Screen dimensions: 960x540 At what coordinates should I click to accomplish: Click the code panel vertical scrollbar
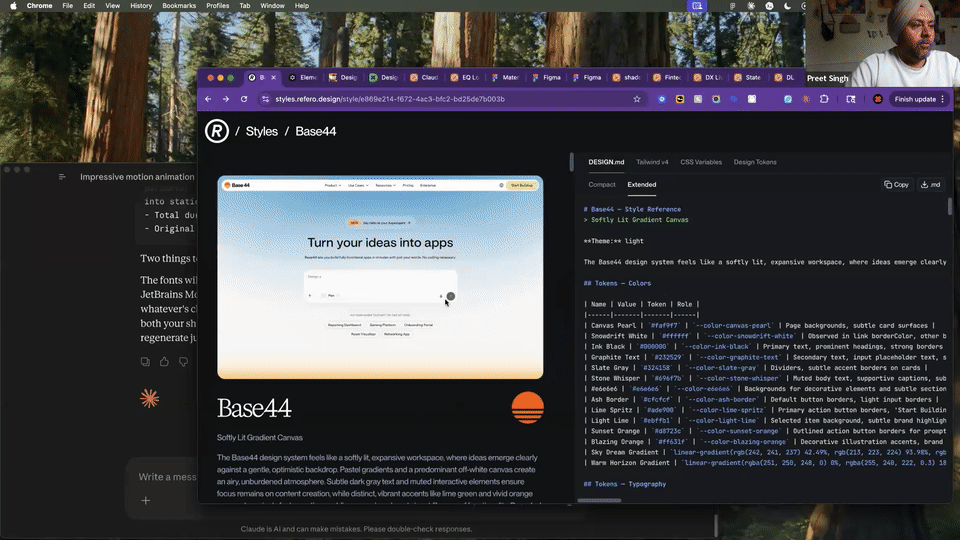[950, 206]
